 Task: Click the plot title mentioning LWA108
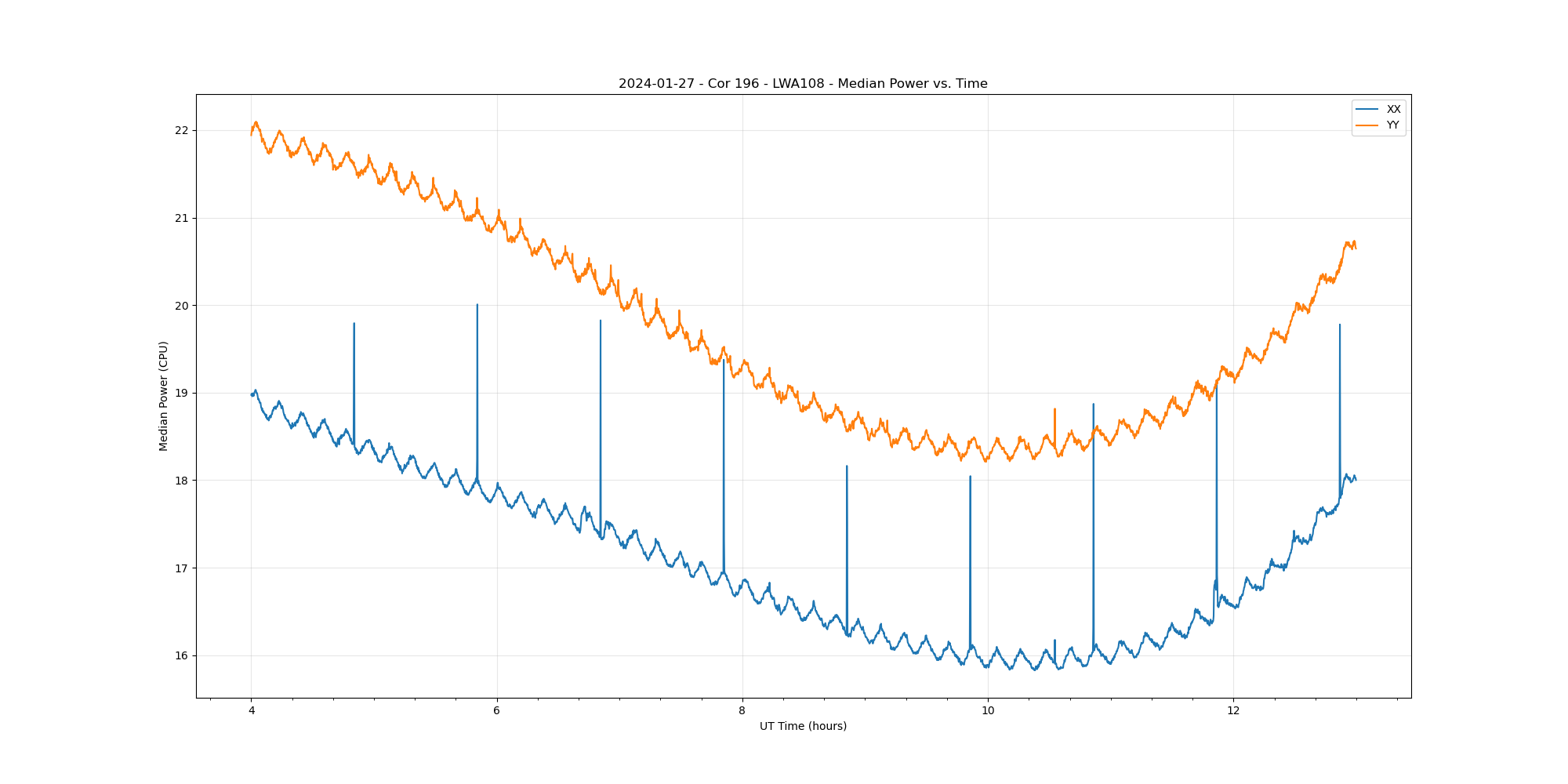tap(803, 84)
